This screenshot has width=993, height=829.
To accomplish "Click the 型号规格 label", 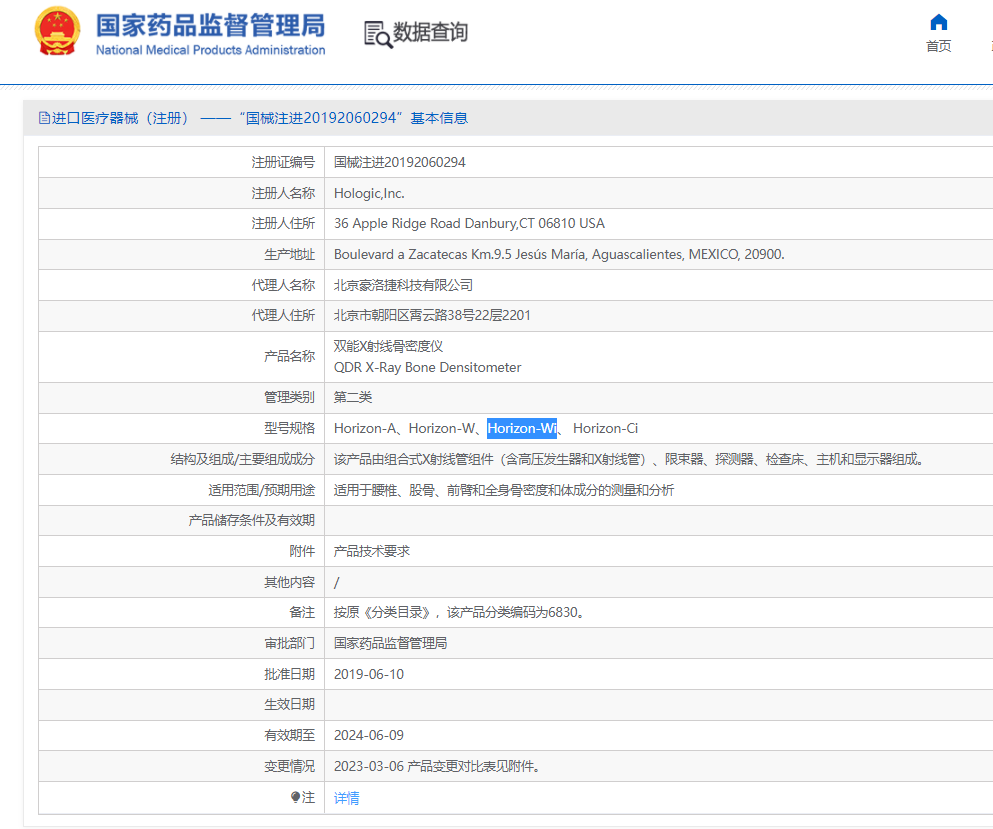I will click(x=289, y=428).
